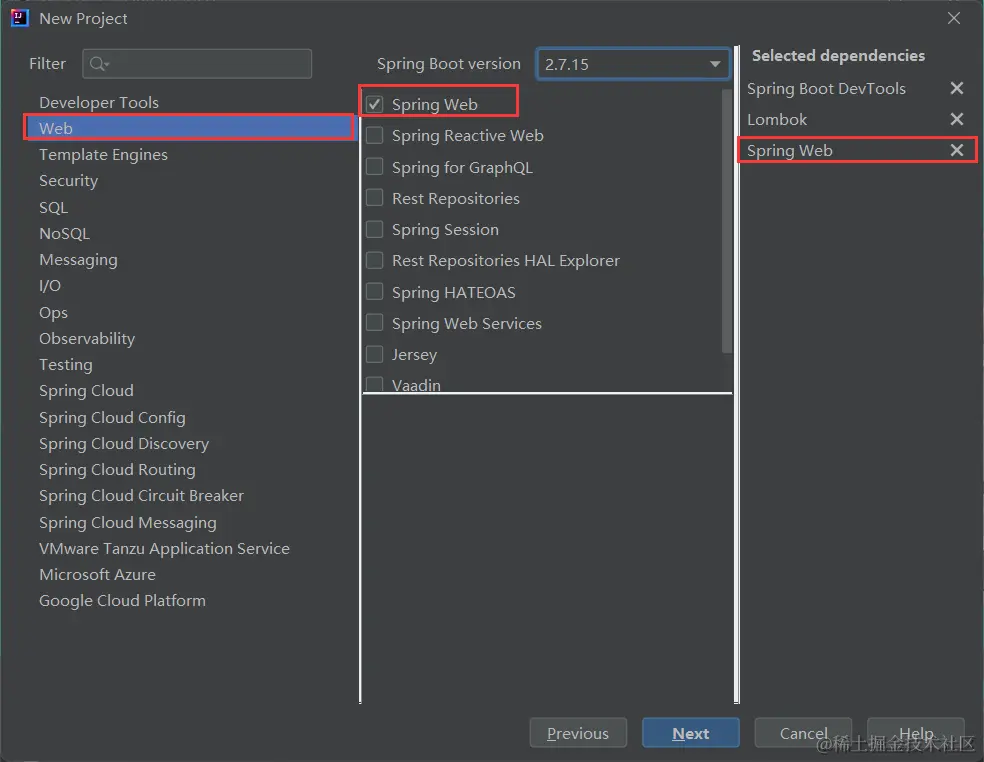Remove Lombok dependency with its X icon
984x762 pixels.
957,120
